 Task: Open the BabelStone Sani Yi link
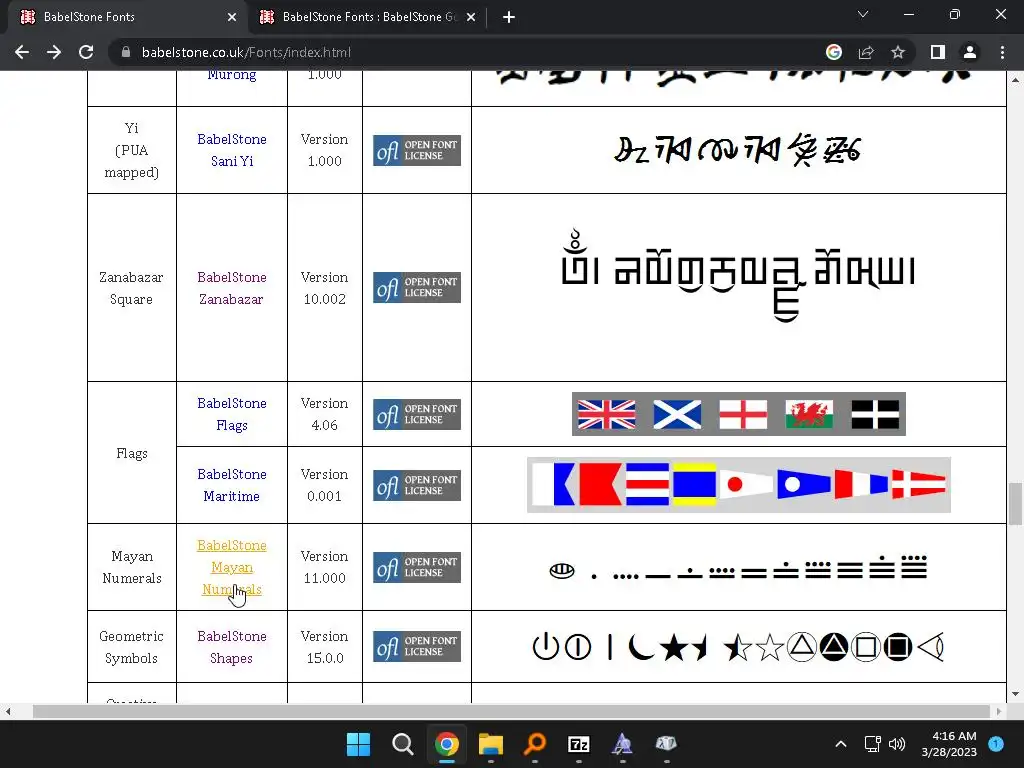232,150
